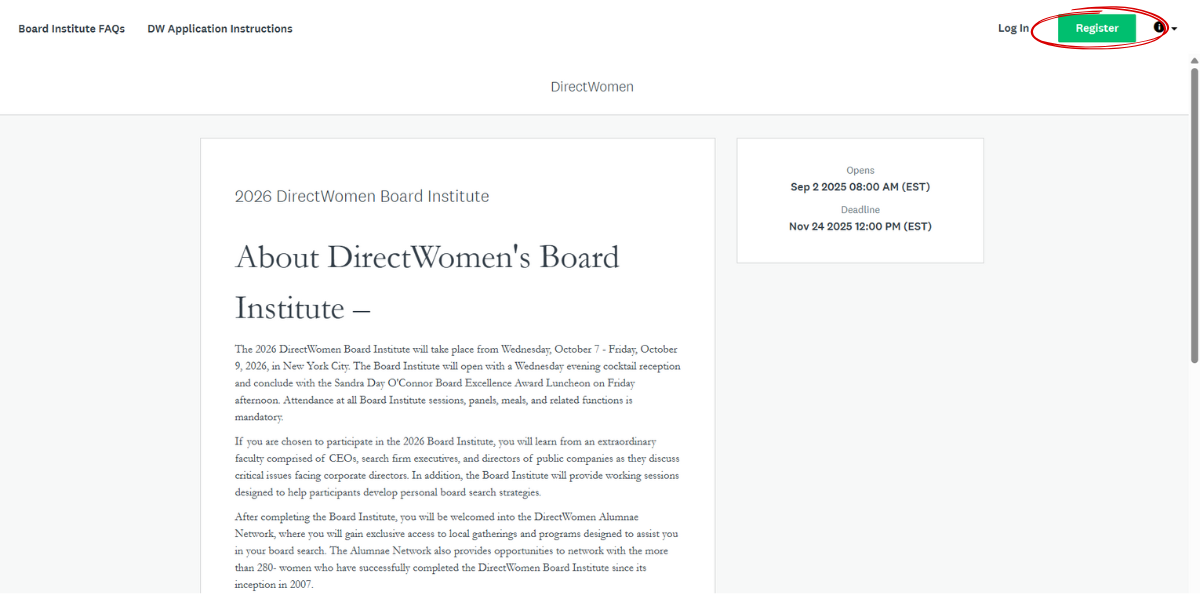Click the DirectWomen site title
This screenshot has height=600, width=1200.
click(592, 87)
